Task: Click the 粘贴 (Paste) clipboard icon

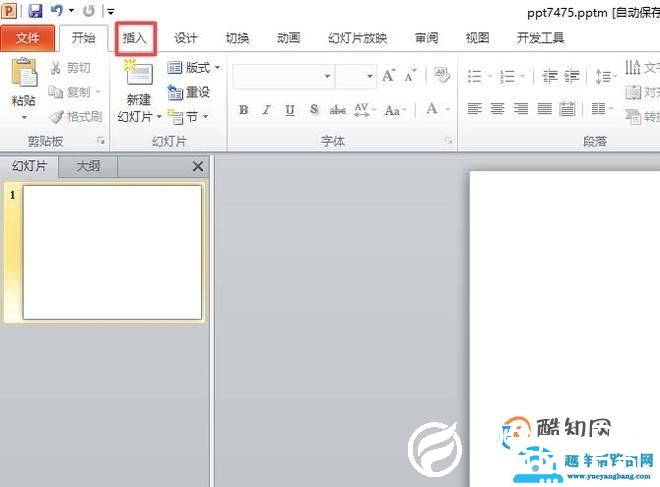Action: pyautogui.click(x=24, y=74)
